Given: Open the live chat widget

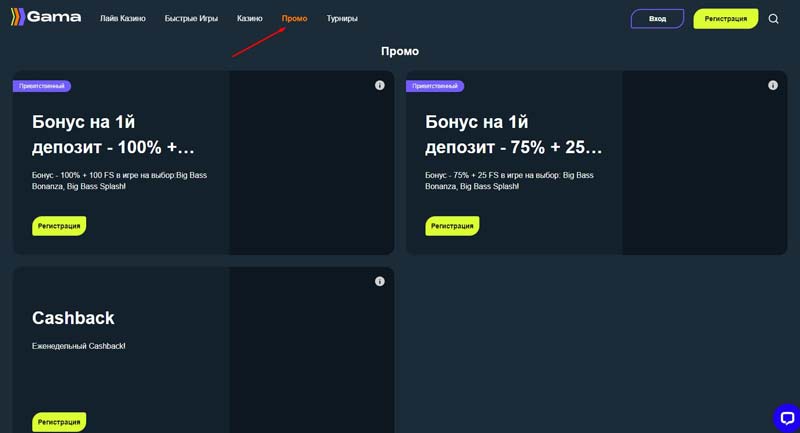Looking at the screenshot, I should click(x=786, y=417).
